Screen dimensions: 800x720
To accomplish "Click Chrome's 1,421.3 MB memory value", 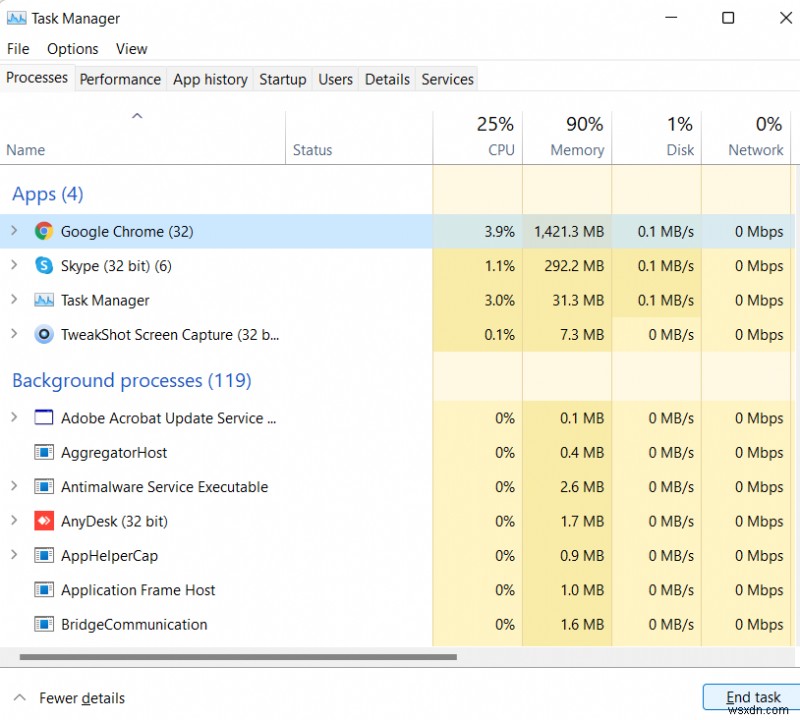I will click(x=569, y=232).
